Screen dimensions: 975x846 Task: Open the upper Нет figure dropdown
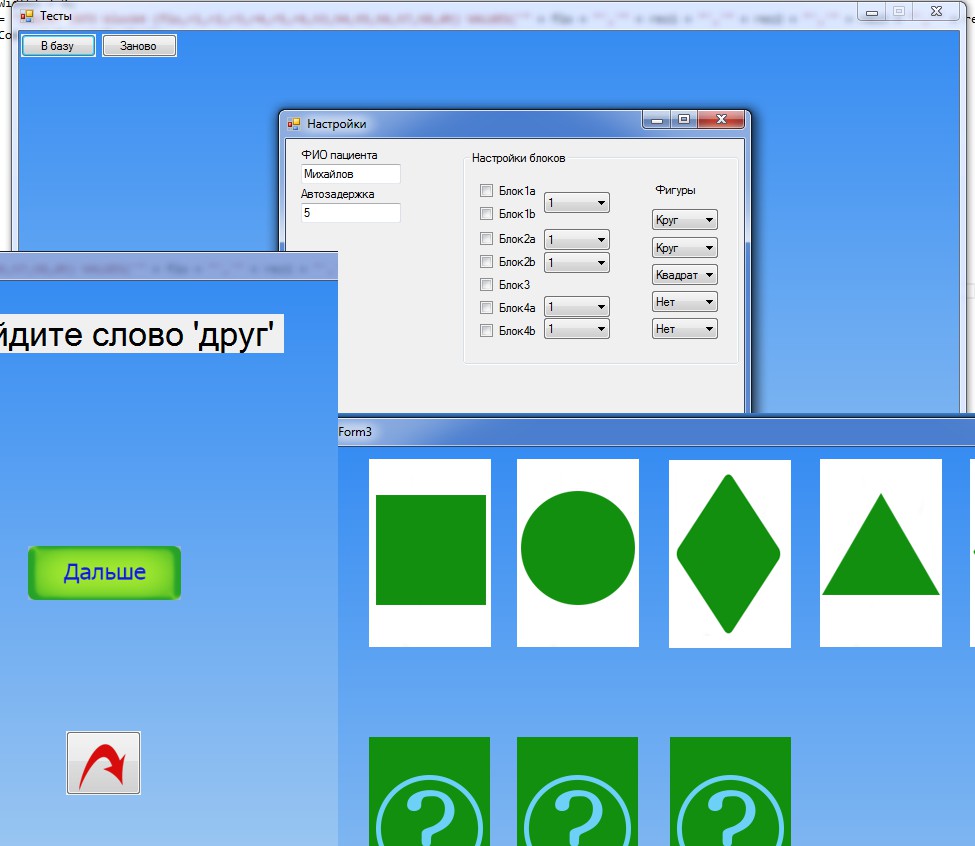(x=685, y=301)
